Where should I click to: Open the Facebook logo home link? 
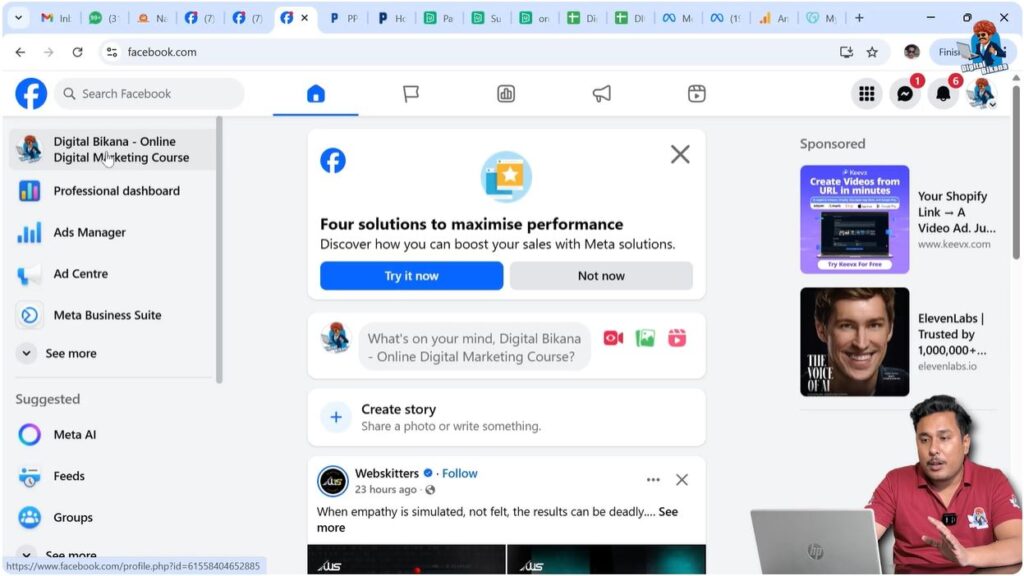click(x=31, y=94)
